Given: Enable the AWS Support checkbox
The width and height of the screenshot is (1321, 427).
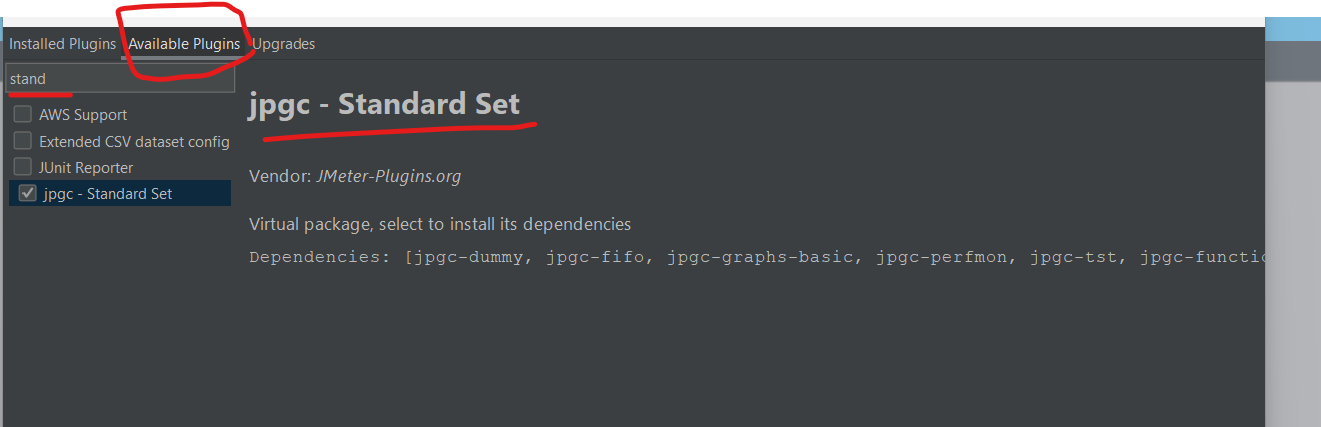Looking at the screenshot, I should point(23,115).
